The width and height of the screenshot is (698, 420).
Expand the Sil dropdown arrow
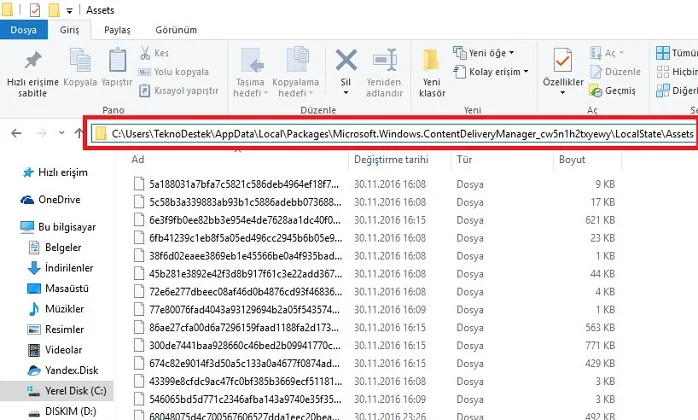click(346, 93)
